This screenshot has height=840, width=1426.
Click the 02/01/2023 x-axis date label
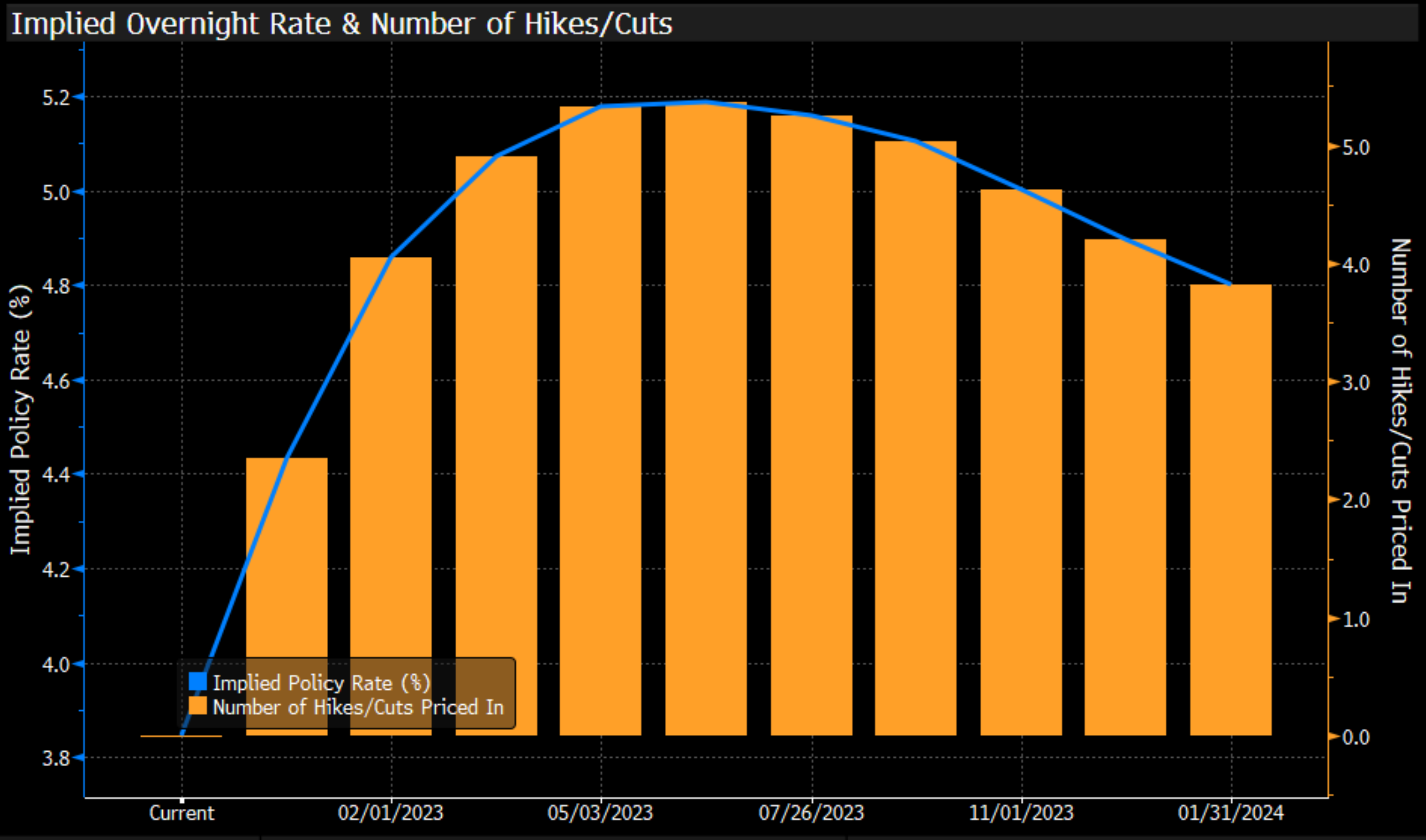(x=390, y=813)
